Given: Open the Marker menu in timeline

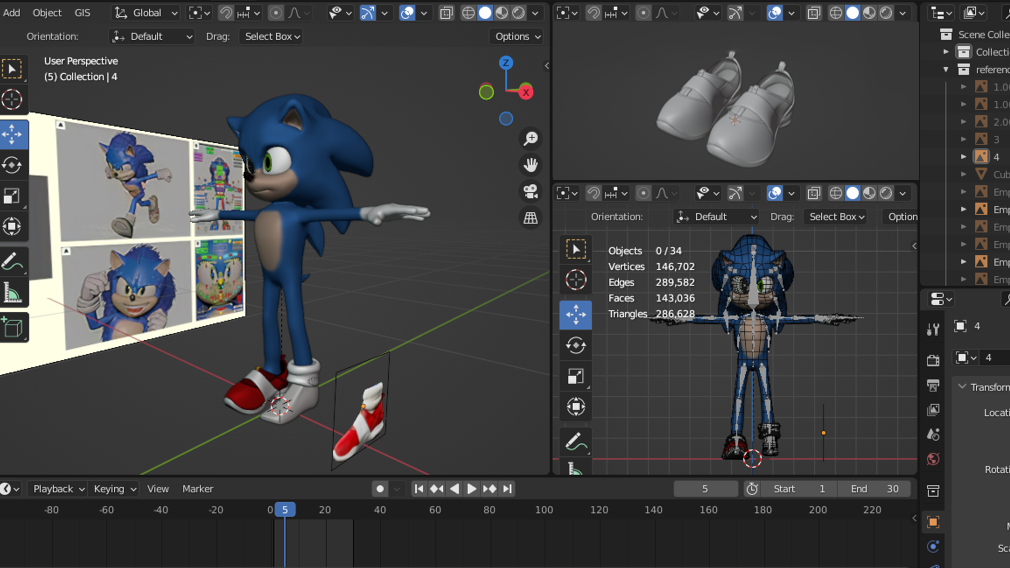Looking at the screenshot, I should coord(197,489).
